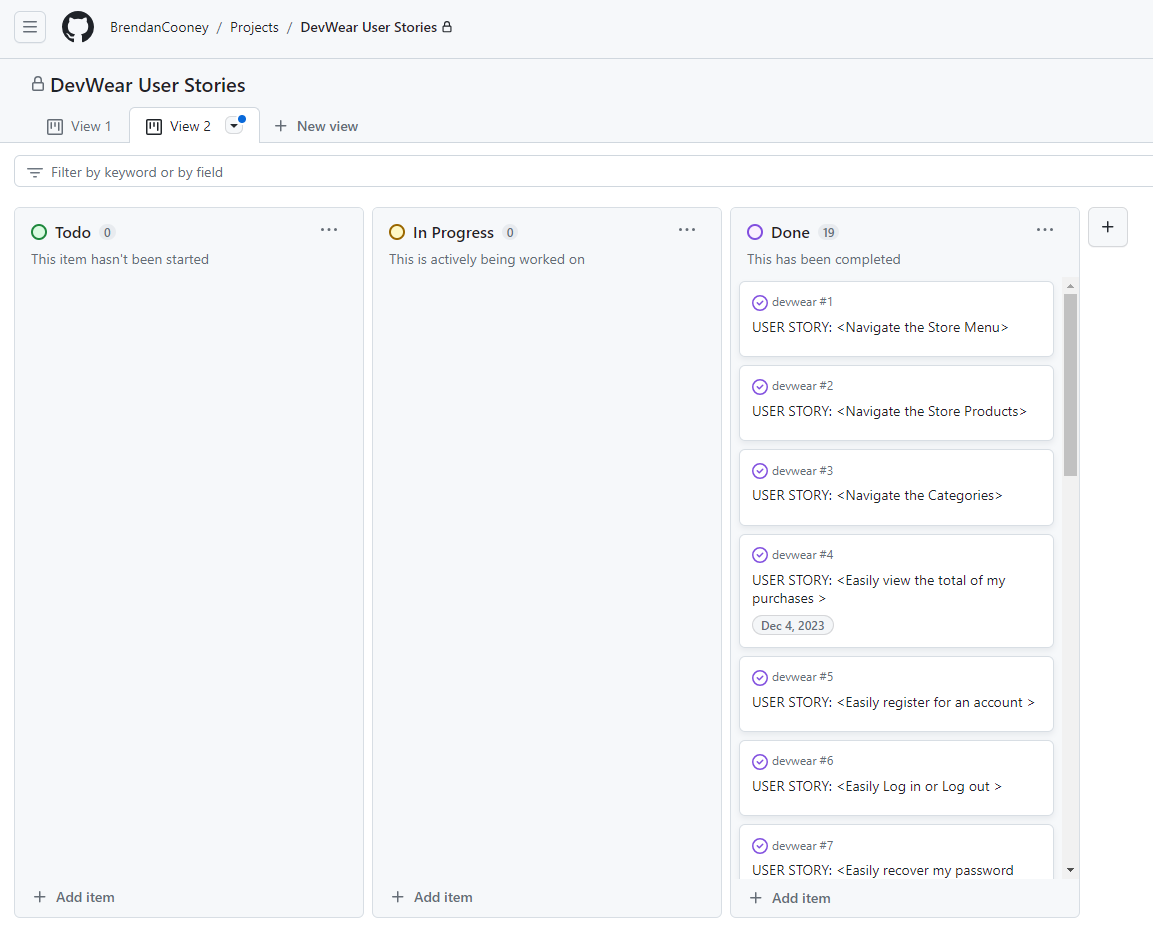1153x925 pixels.
Task: Click the DevWear User Stories breadcrumb
Action: [x=368, y=27]
